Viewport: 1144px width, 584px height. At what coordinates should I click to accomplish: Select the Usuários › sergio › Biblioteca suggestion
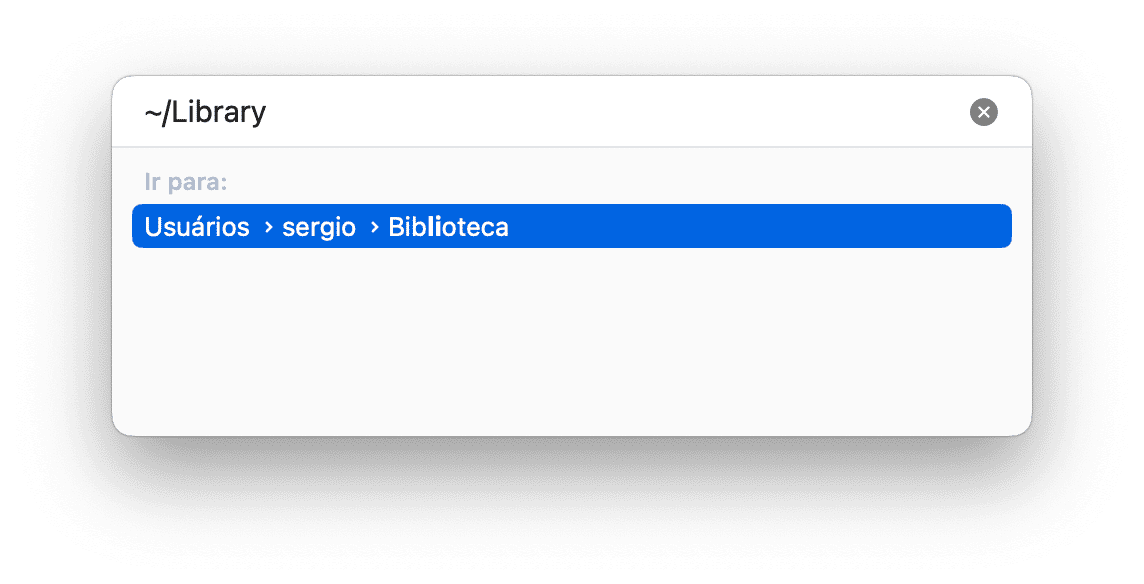[x=571, y=226]
